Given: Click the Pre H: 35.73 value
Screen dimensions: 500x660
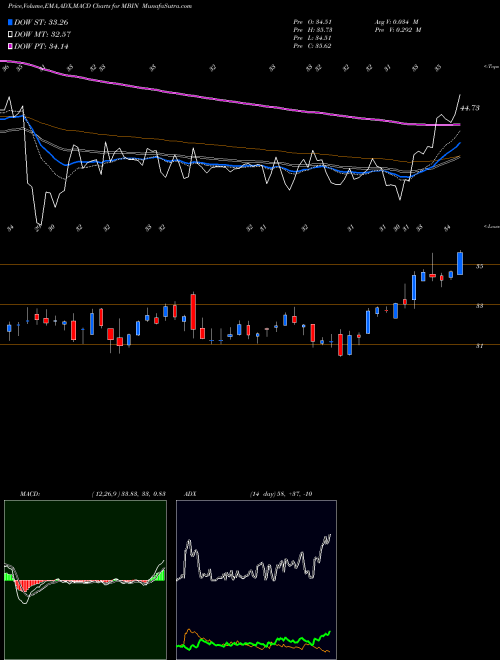Looking at the screenshot, I should (x=312, y=30).
